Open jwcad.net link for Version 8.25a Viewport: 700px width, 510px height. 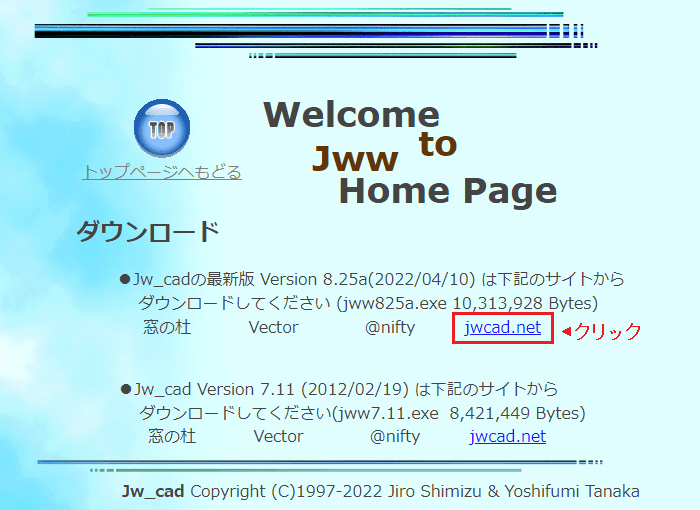[503, 328]
